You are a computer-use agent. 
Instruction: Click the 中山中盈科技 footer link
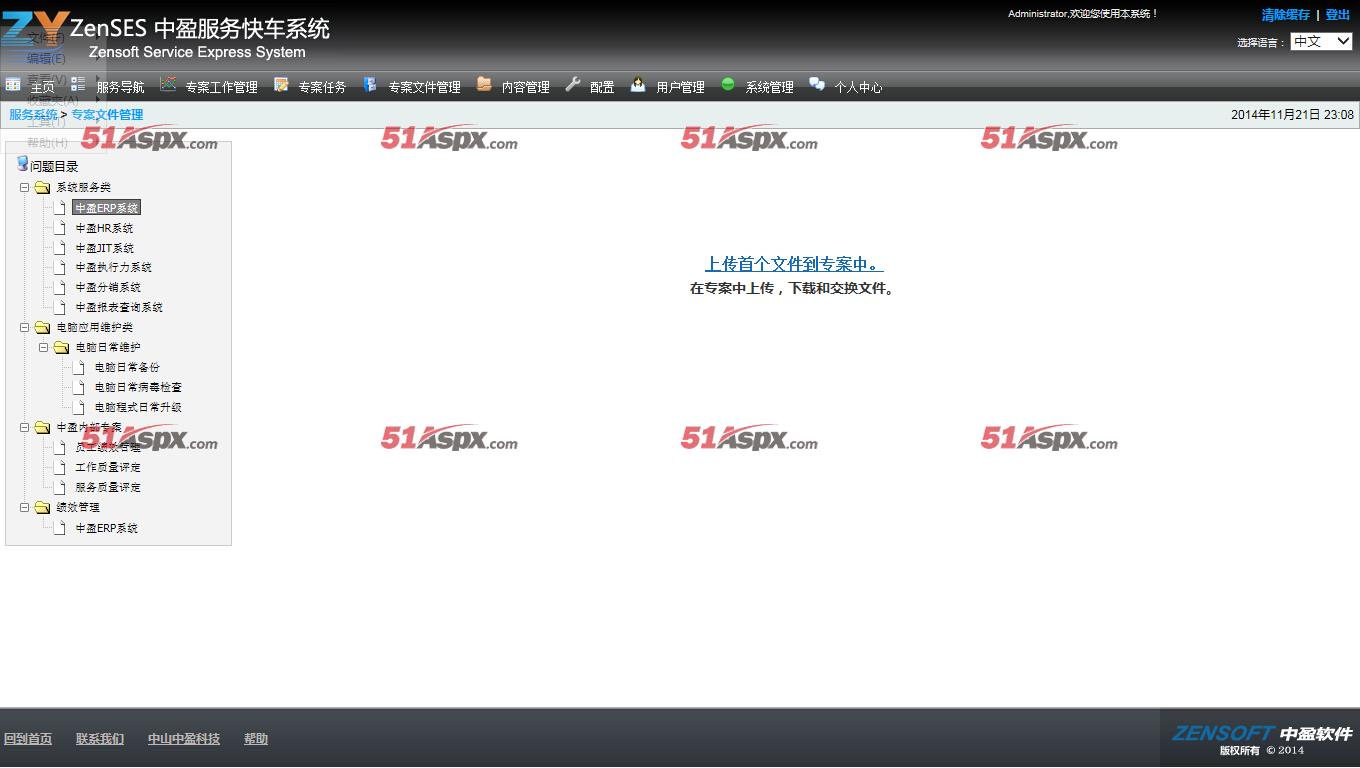coord(184,739)
